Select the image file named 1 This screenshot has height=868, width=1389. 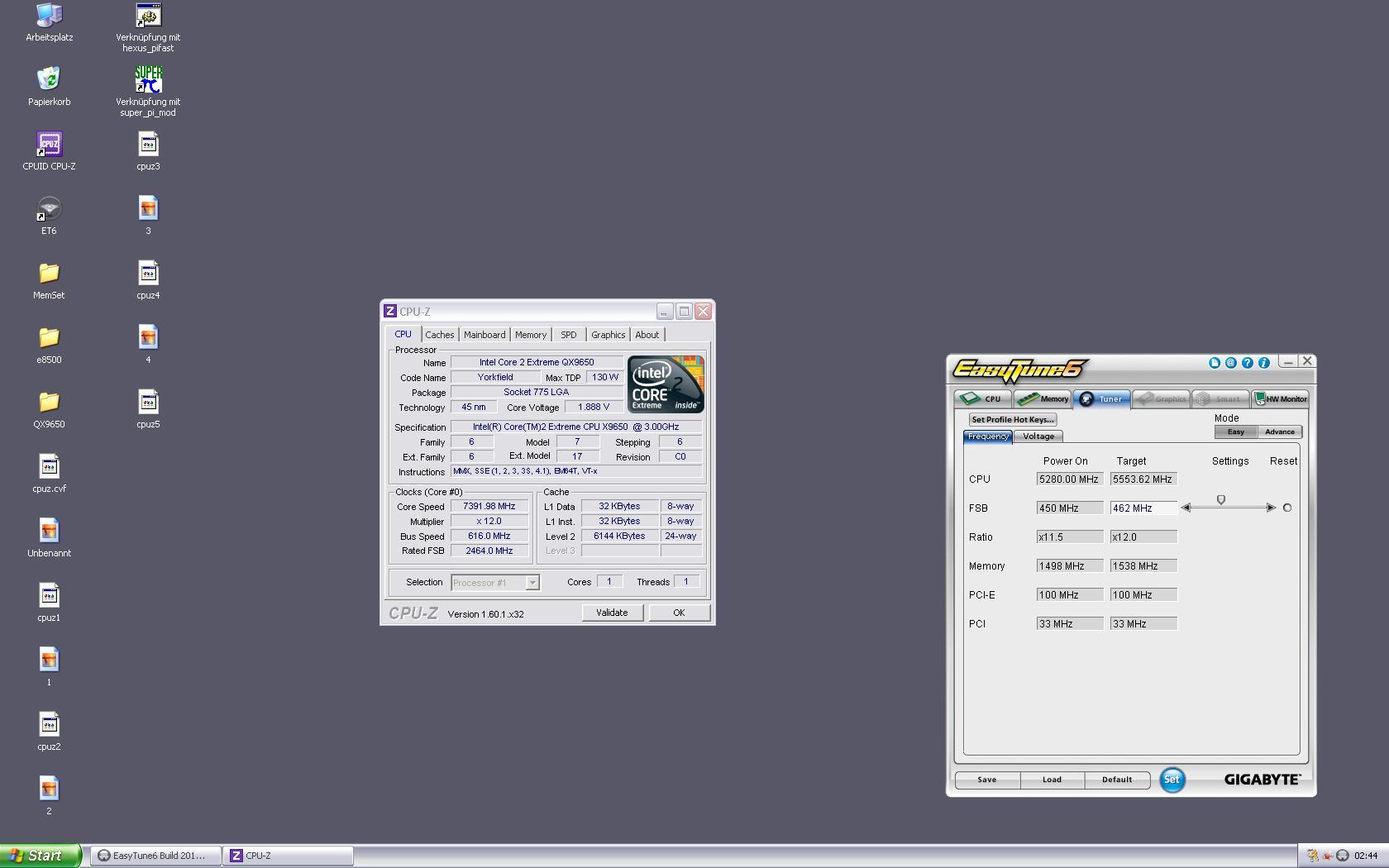tap(49, 667)
